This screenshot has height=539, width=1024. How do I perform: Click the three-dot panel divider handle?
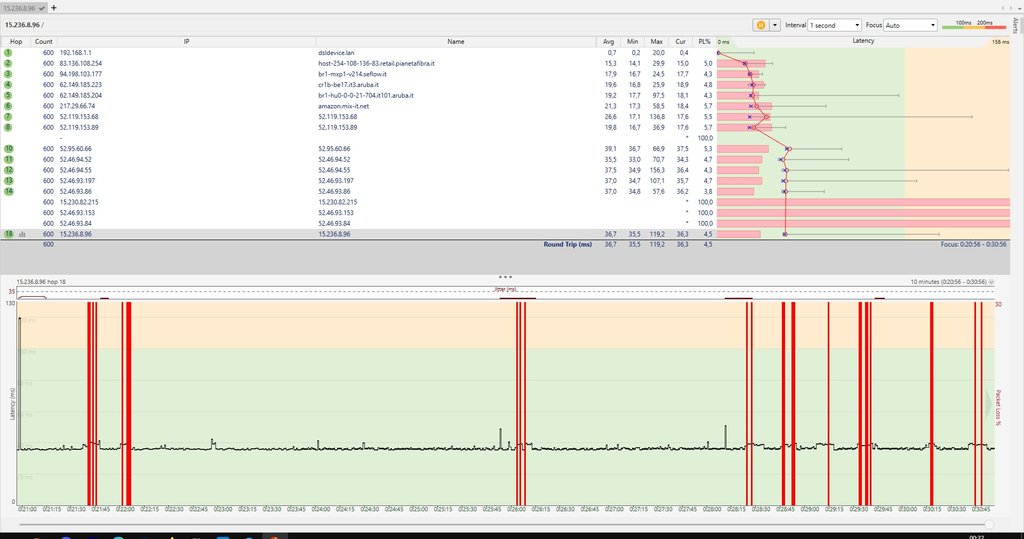tap(505, 276)
